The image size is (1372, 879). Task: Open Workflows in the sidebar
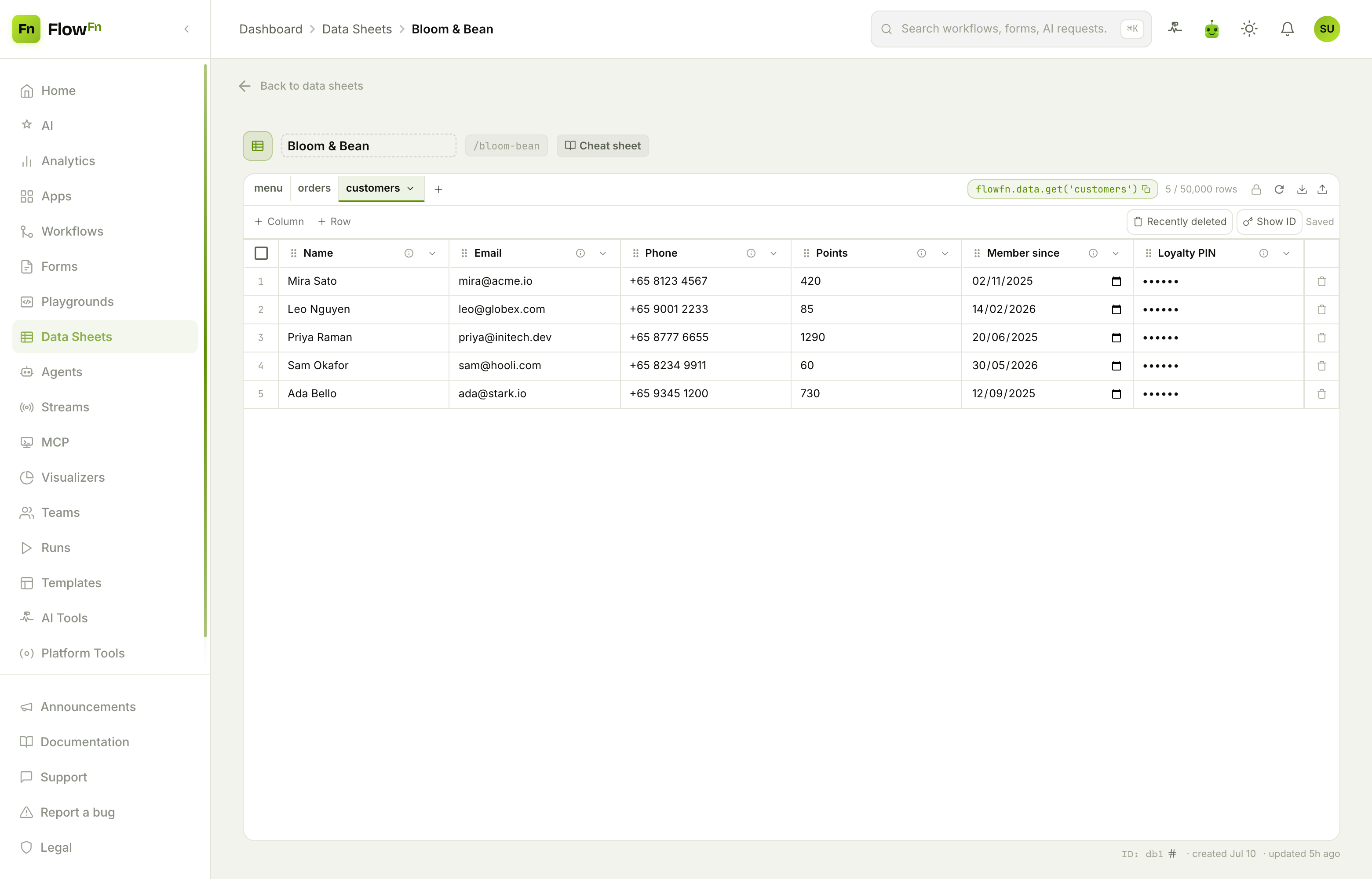tap(105, 231)
